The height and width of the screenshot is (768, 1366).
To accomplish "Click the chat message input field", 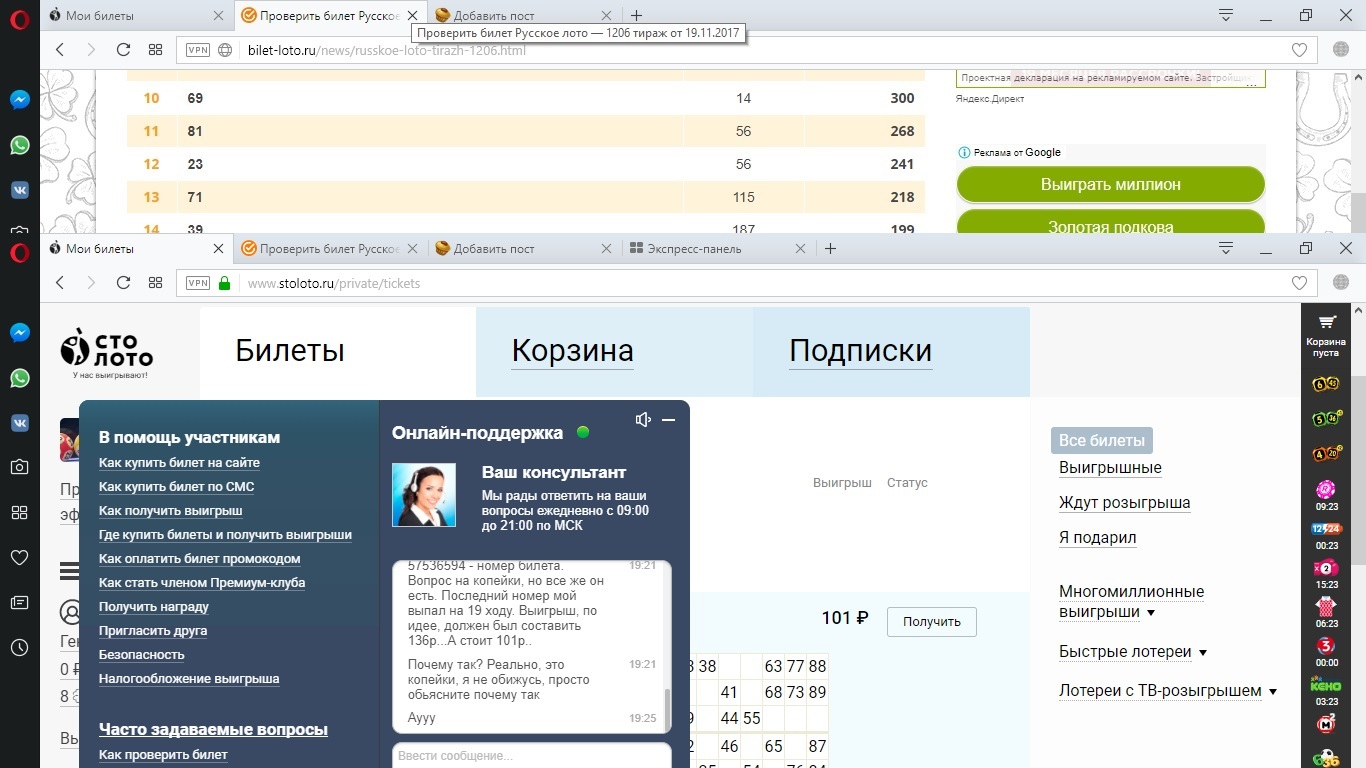I will click(x=530, y=756).
